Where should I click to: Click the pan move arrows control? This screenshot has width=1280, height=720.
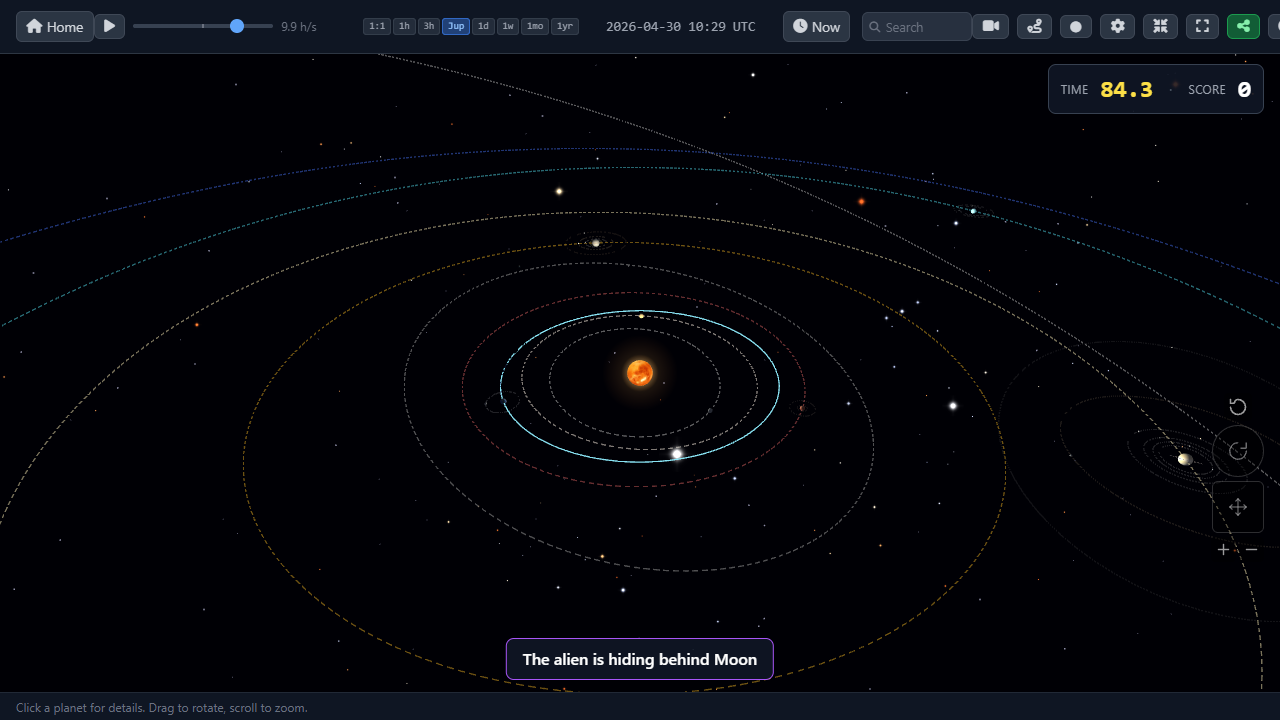[1238, 507]
